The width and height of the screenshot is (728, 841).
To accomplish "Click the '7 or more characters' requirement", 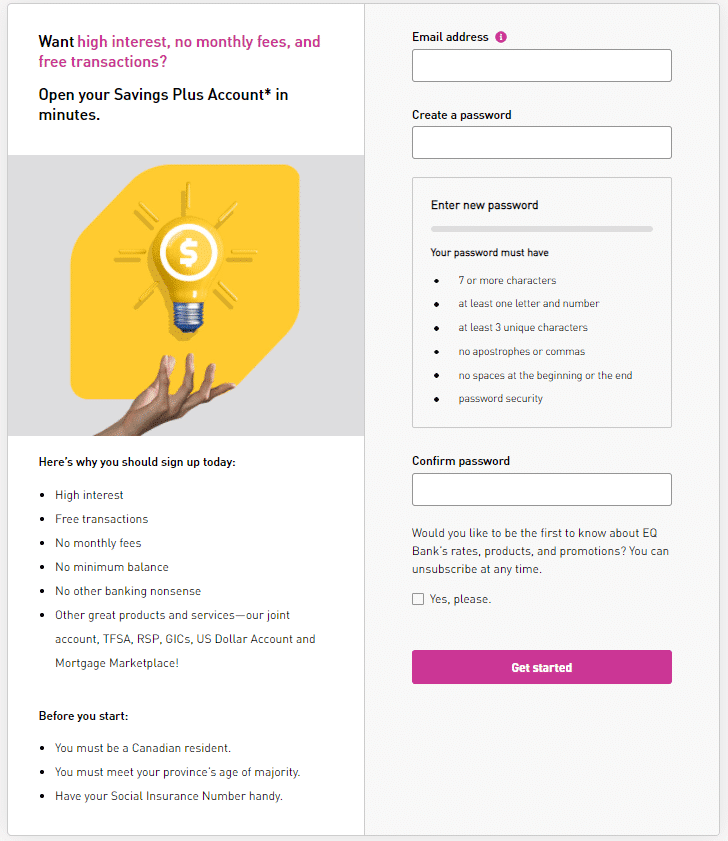I will tap(507, 281).
